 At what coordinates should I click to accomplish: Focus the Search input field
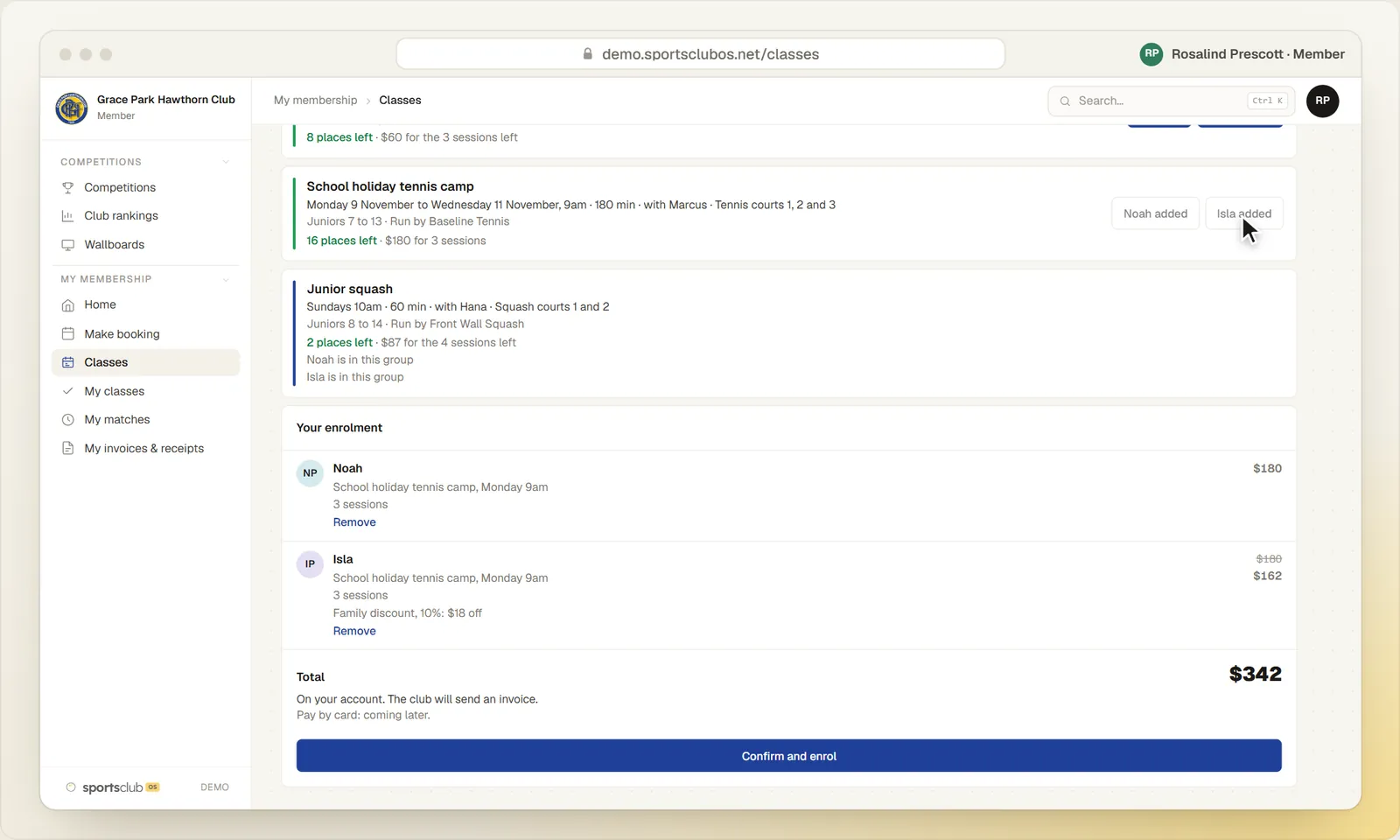[x=1171, y=101]
